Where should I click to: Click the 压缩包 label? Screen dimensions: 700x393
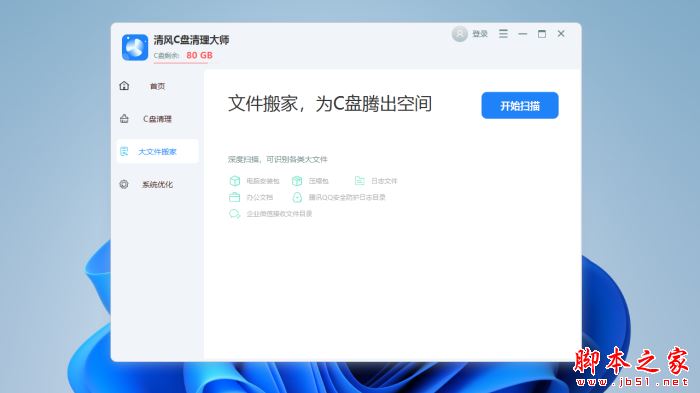(x=319, y=181)
